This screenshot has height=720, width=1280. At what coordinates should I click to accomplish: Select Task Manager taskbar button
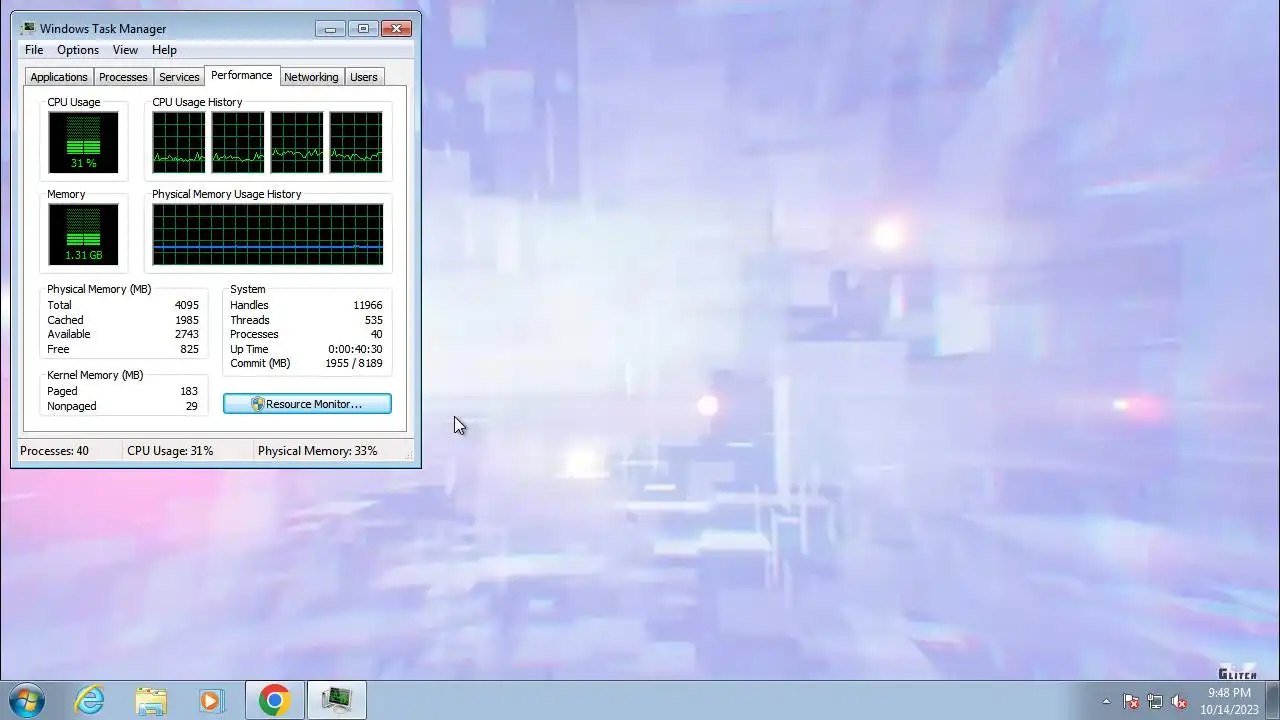pos(337,700)
